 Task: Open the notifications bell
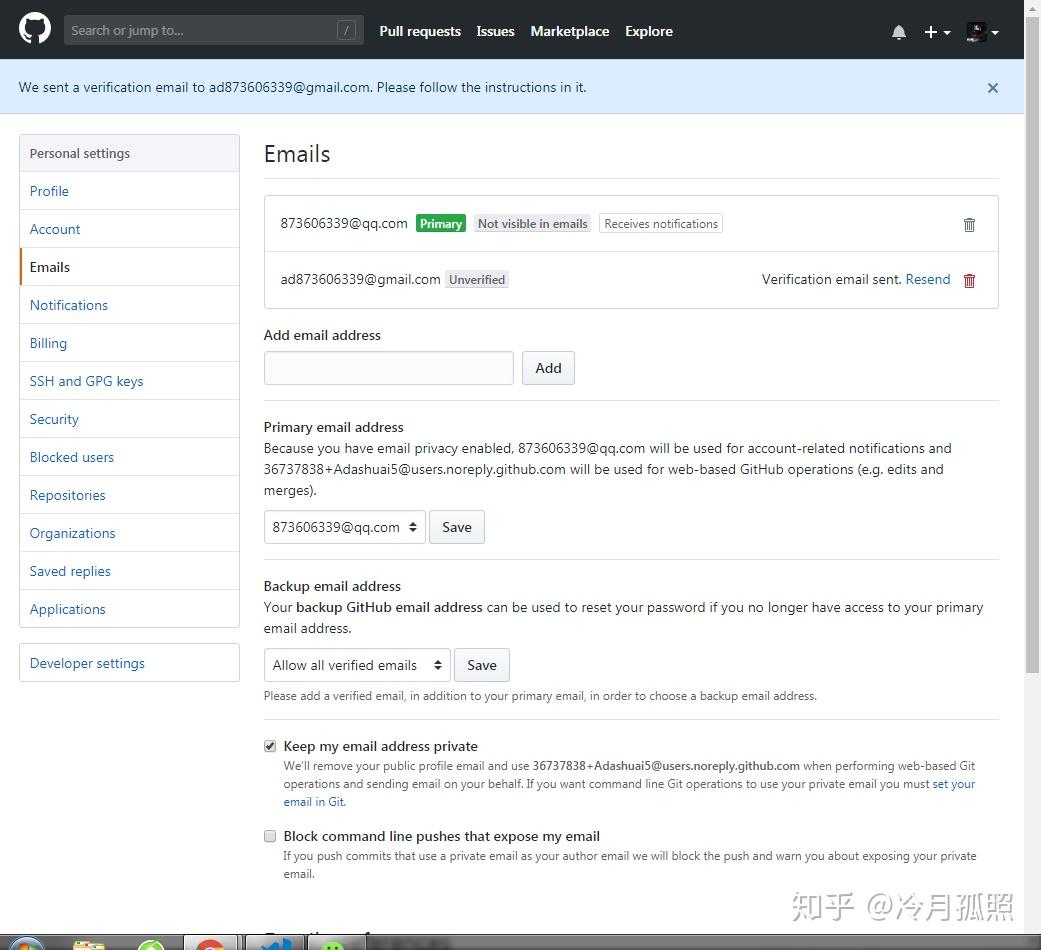(898, 32)
